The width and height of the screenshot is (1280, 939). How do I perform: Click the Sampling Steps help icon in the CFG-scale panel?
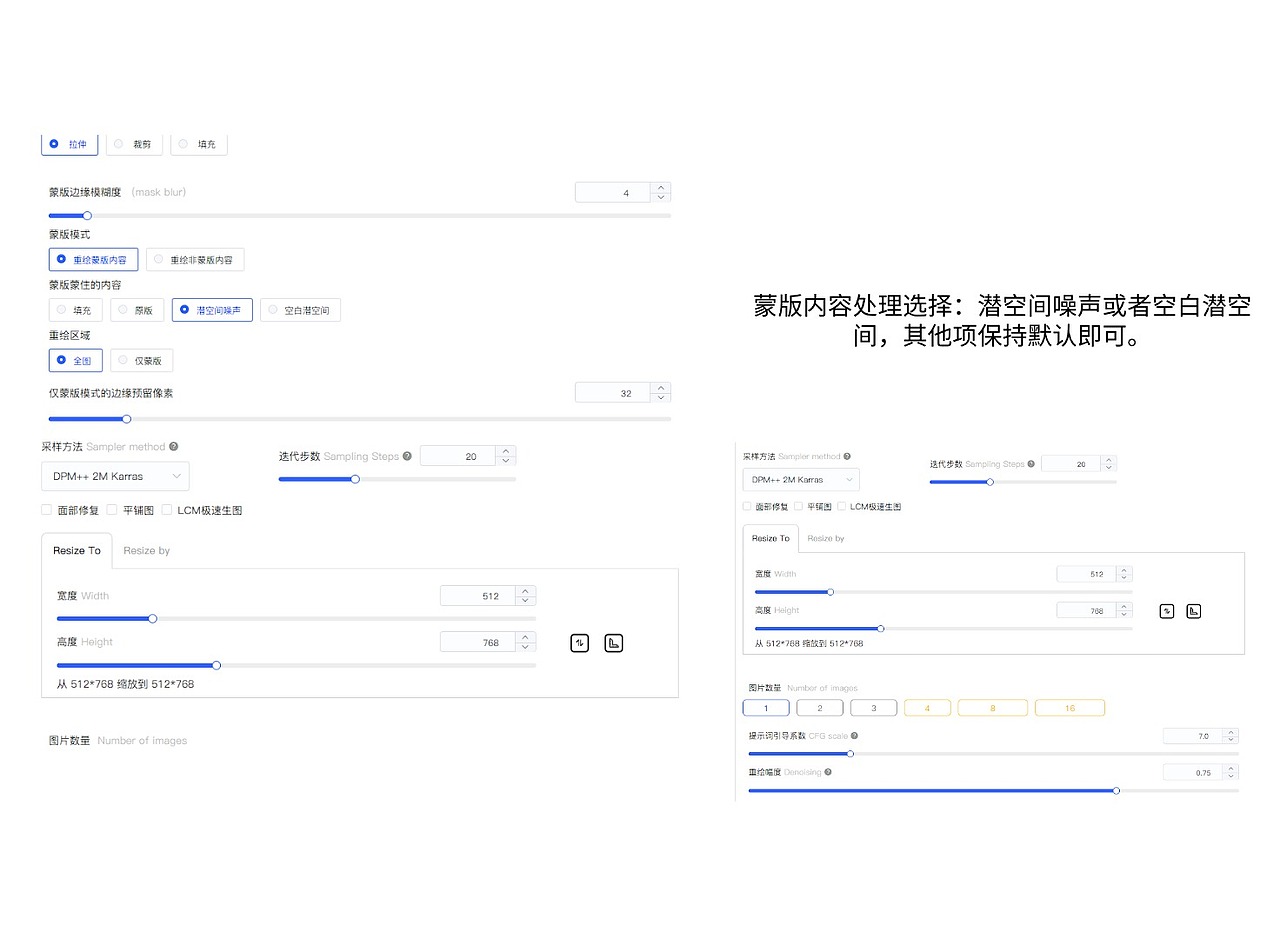point(1031,464)
